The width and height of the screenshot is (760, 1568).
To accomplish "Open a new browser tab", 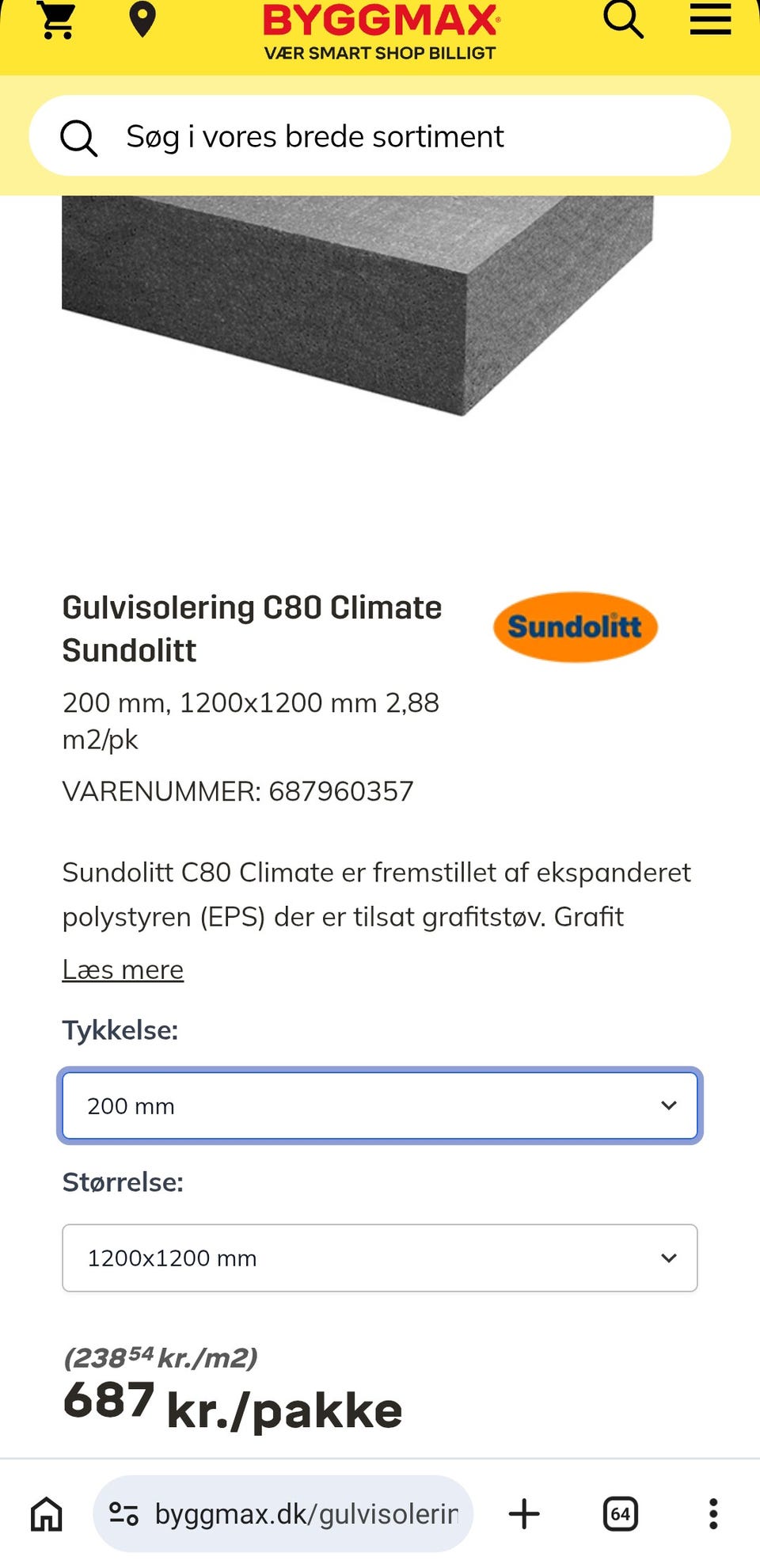I will coord(524,1513).
